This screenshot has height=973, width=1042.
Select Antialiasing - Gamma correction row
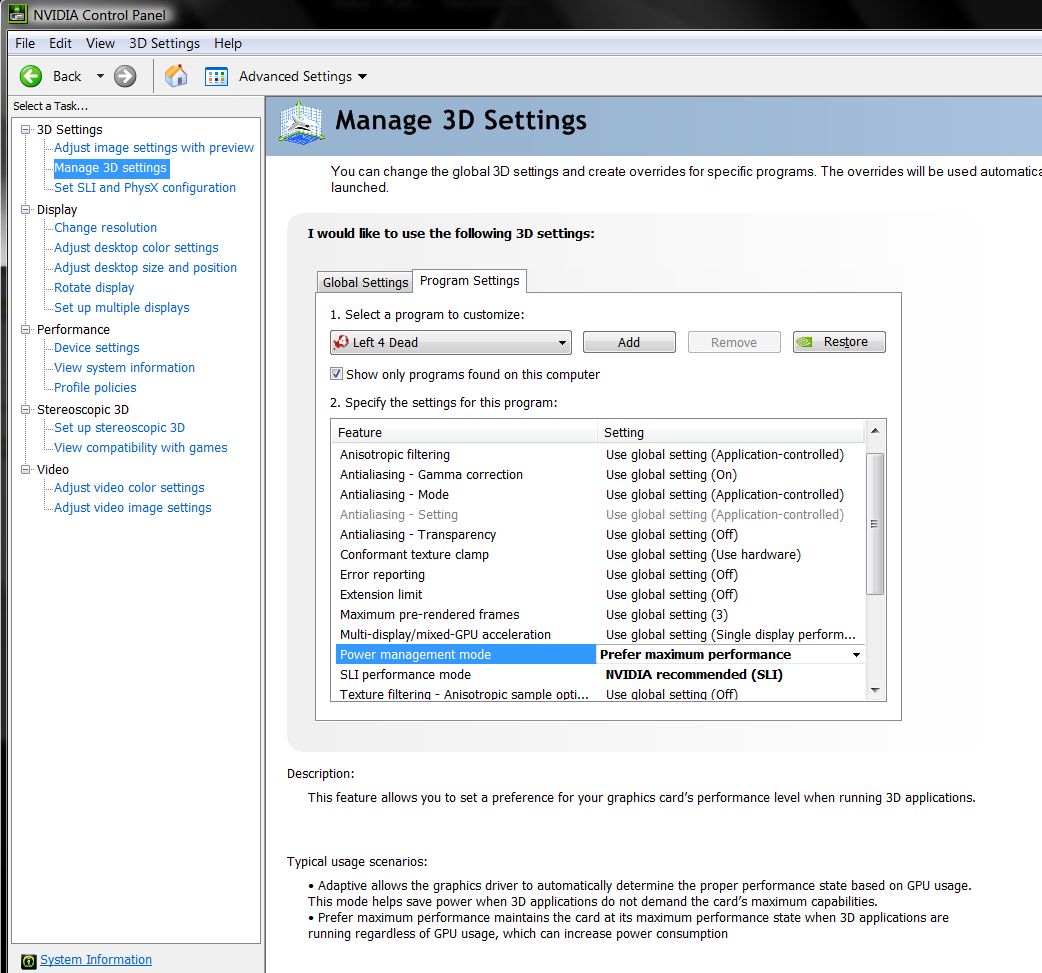pos(598,475)
